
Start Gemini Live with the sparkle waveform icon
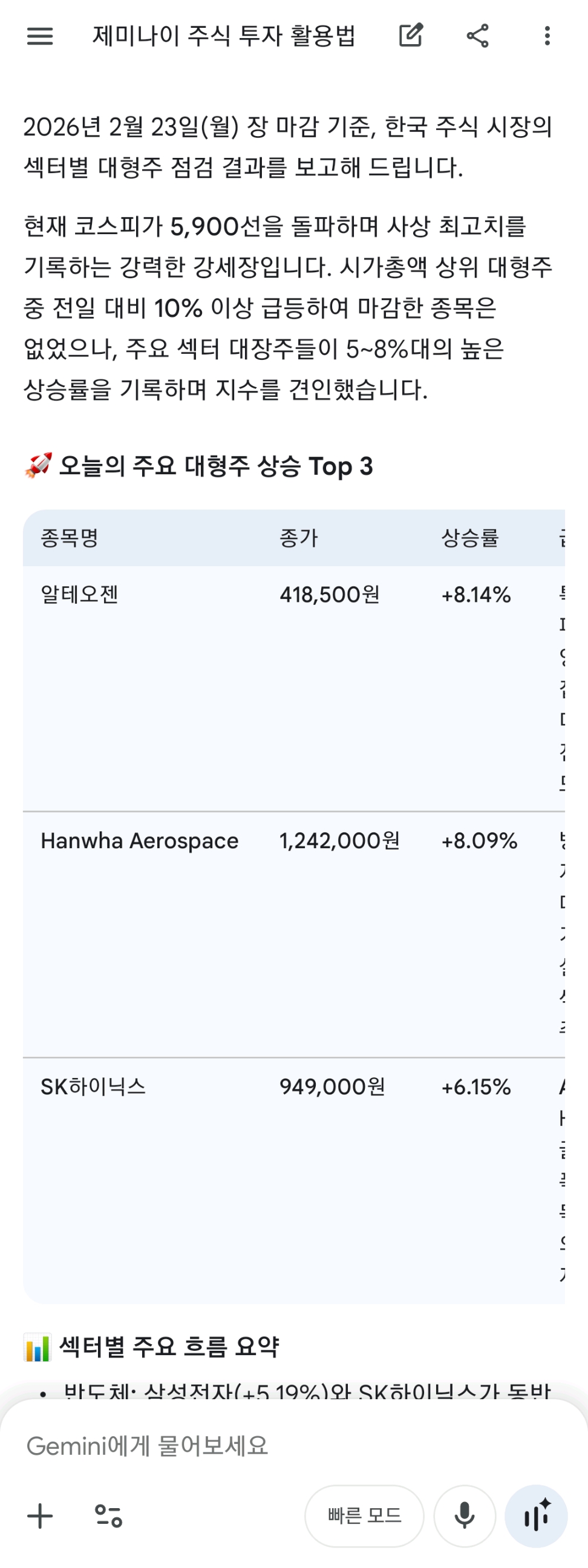536,1515
